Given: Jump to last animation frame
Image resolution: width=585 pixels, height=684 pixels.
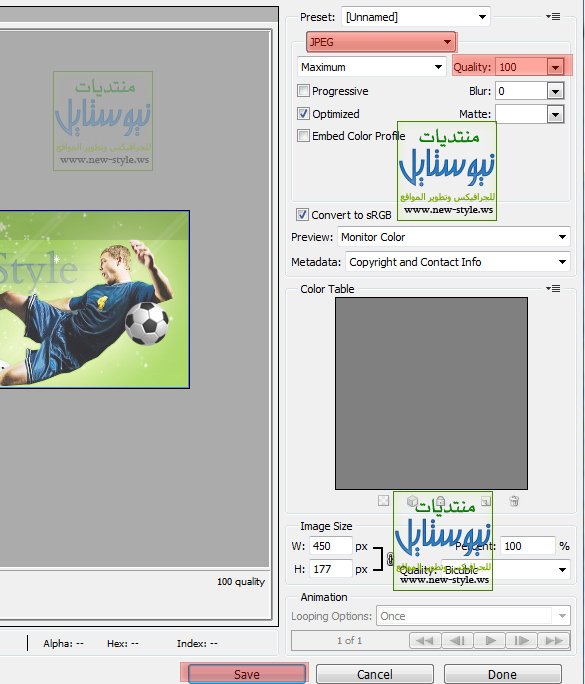Looking at the screenshot, I should 554,640.
